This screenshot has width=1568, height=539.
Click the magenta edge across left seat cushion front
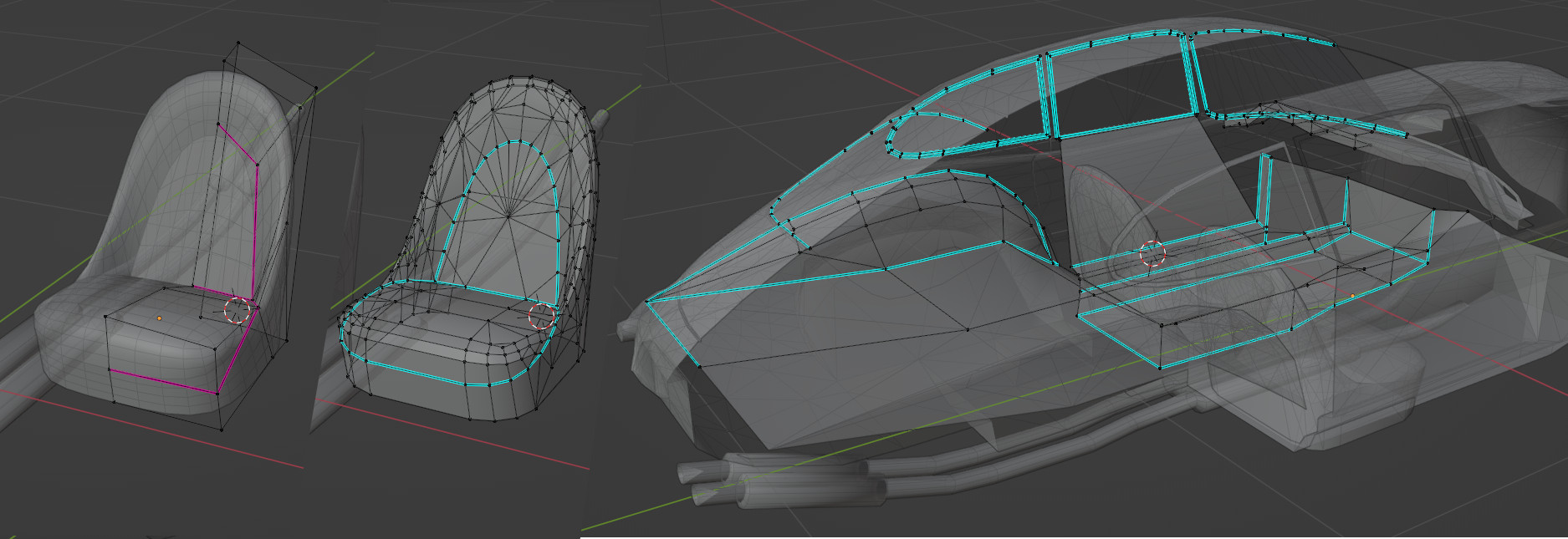(163, 380)
